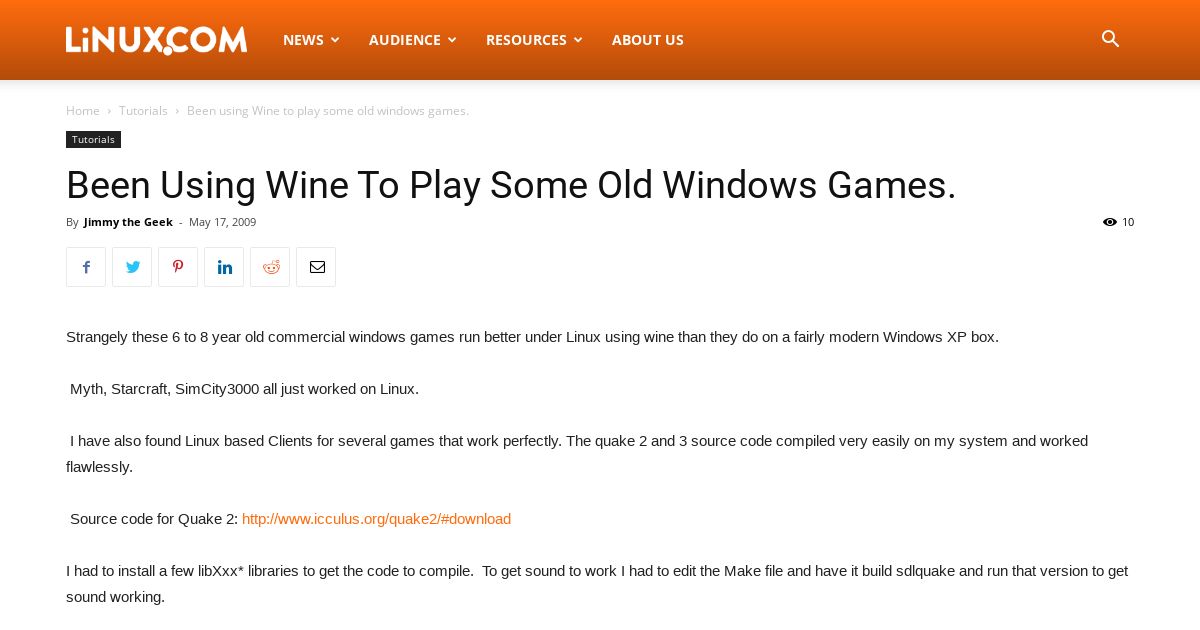Open the Resources menu
Viewport: 1200px width, 630px height.
pyautogui.click(x=534, y=40)
